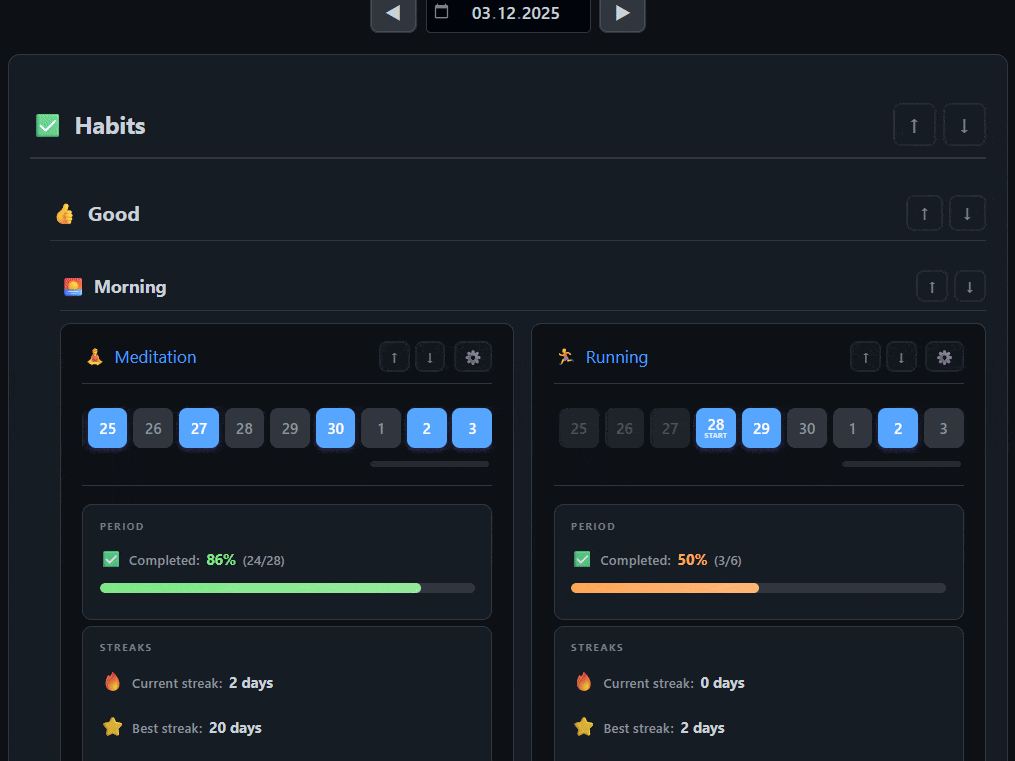The height and width of the screenshot is (761, 1015).
Task: Move the Morning group up
Action: click(x=932, y=287)
